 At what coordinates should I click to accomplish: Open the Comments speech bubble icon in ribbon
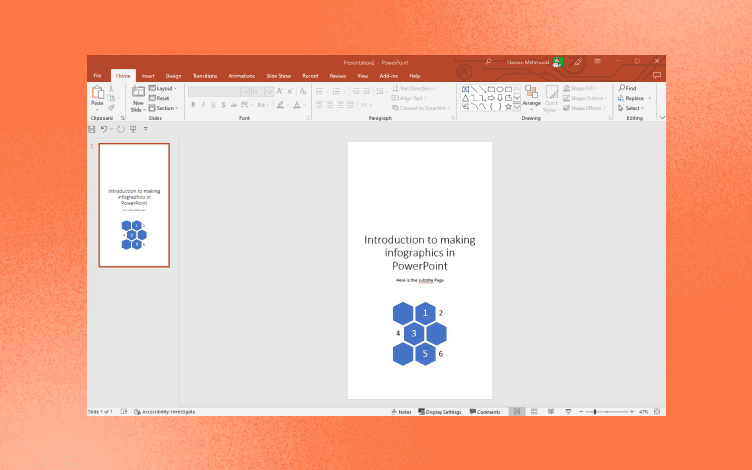click(x=657, y=75)
